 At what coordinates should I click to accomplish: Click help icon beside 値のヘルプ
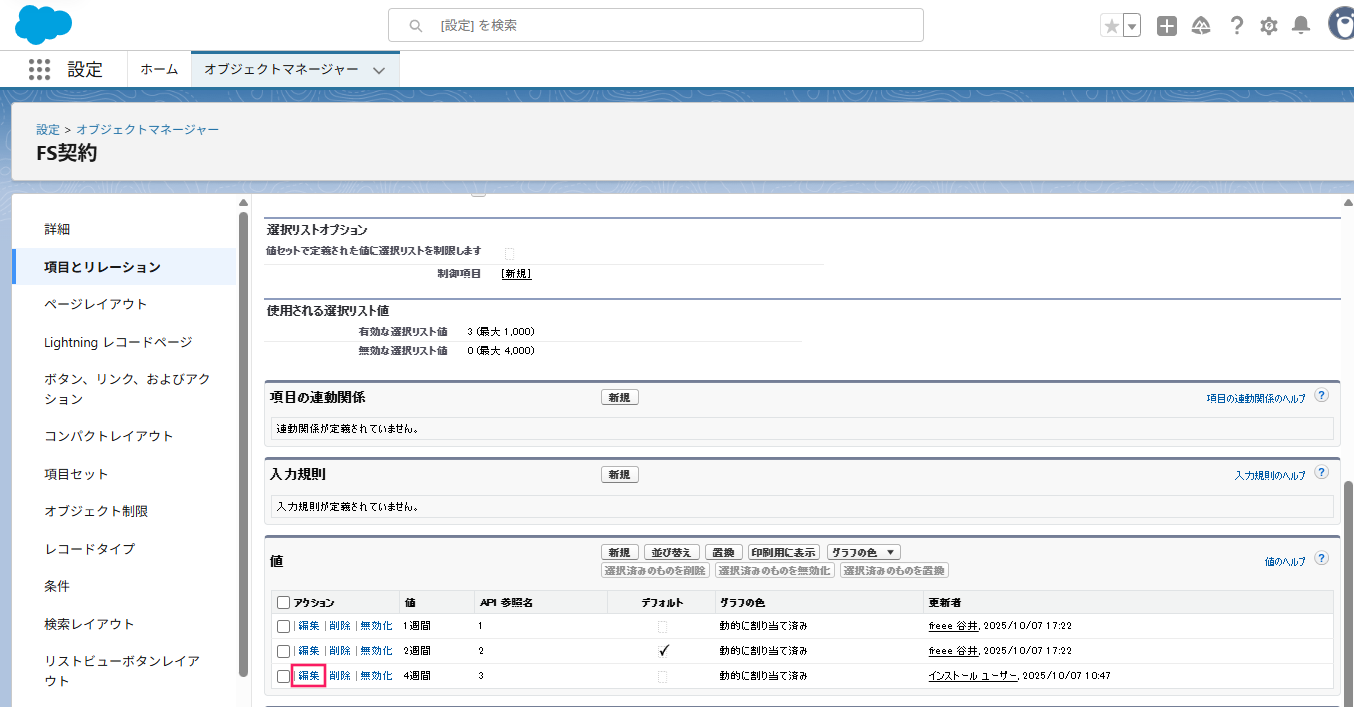click(x=1321, y=559)
